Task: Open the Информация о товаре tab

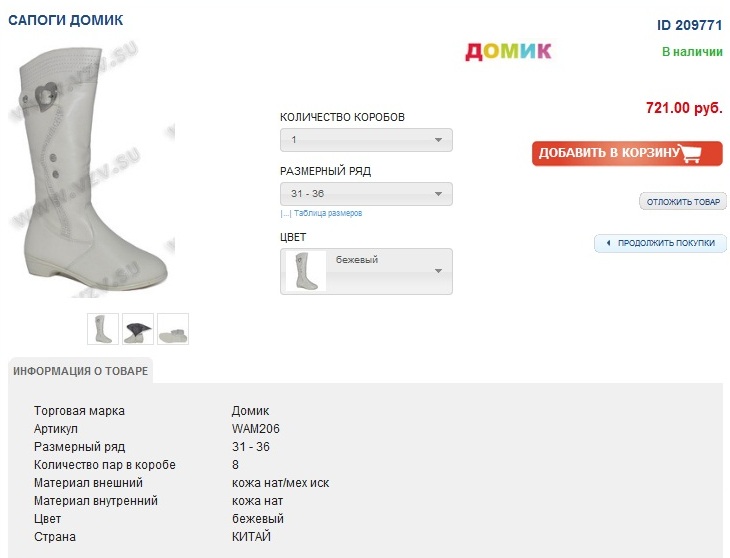Action: (81, 371)
